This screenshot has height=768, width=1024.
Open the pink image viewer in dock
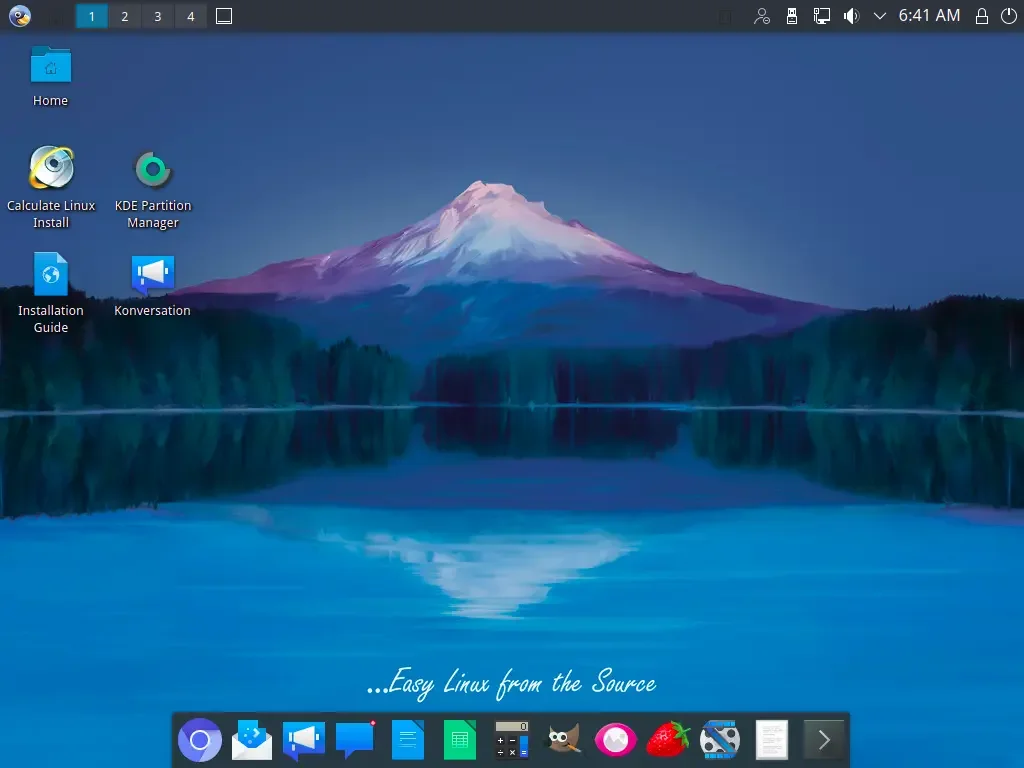tap(615, 740)
